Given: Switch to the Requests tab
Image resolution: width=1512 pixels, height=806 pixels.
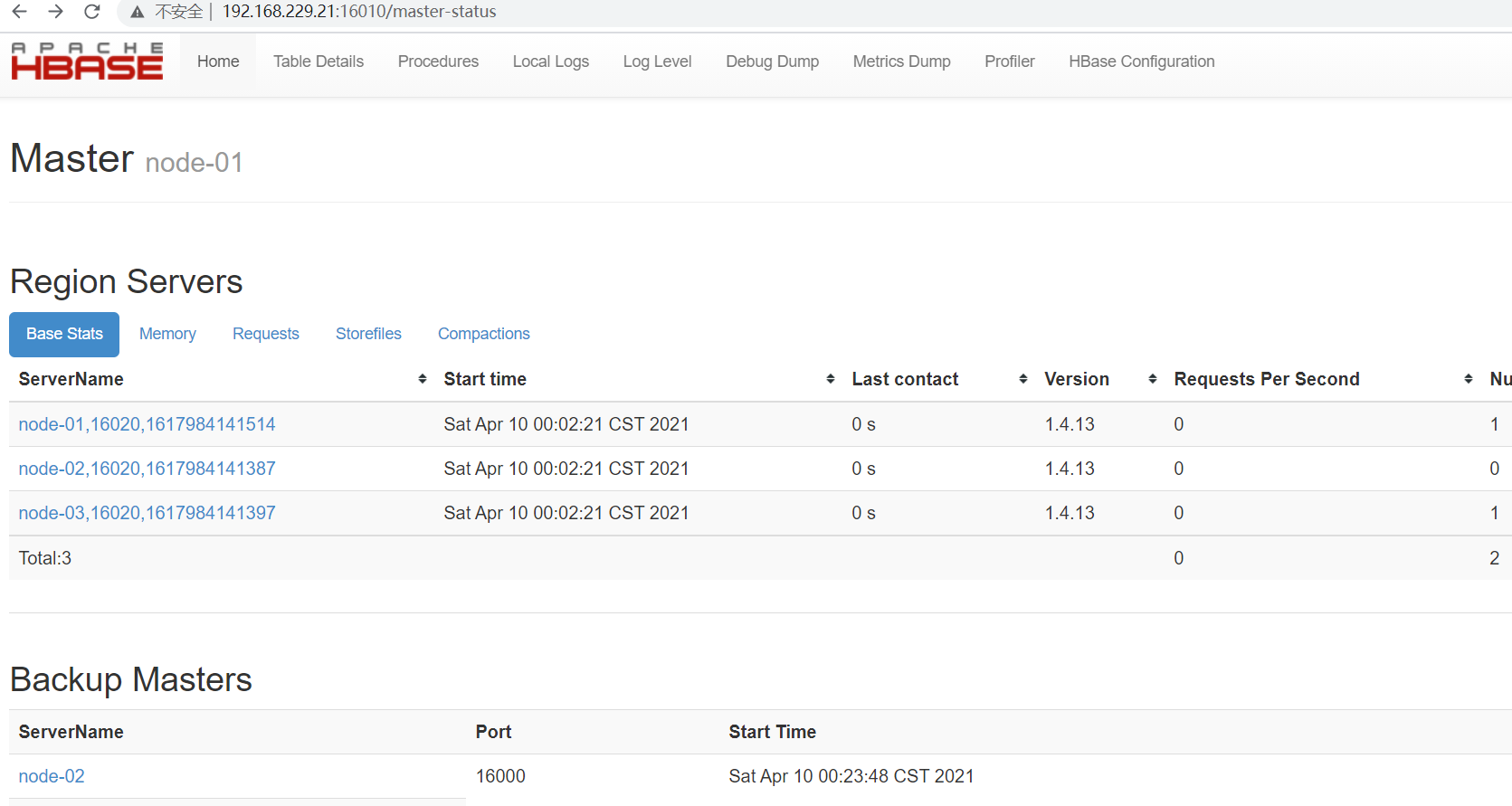Looking at the screenshot, I should (265, 334).
